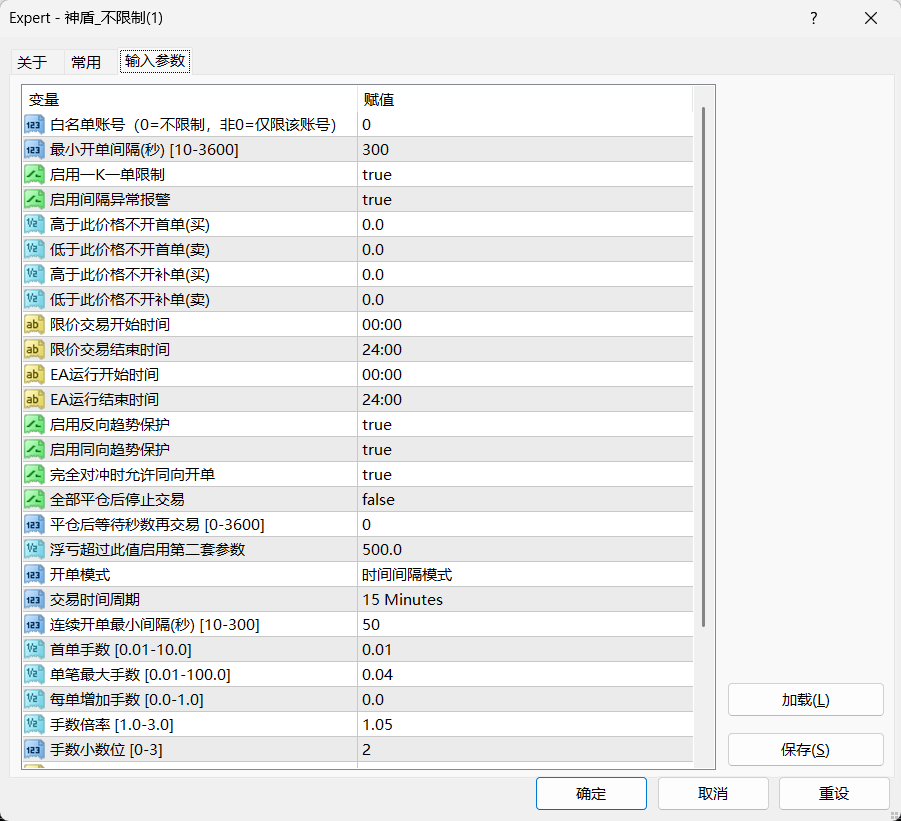901x821 pixels.
Task: Click the double icon beside 高于此价格不开首单(买)
Action: click(34, 225)
